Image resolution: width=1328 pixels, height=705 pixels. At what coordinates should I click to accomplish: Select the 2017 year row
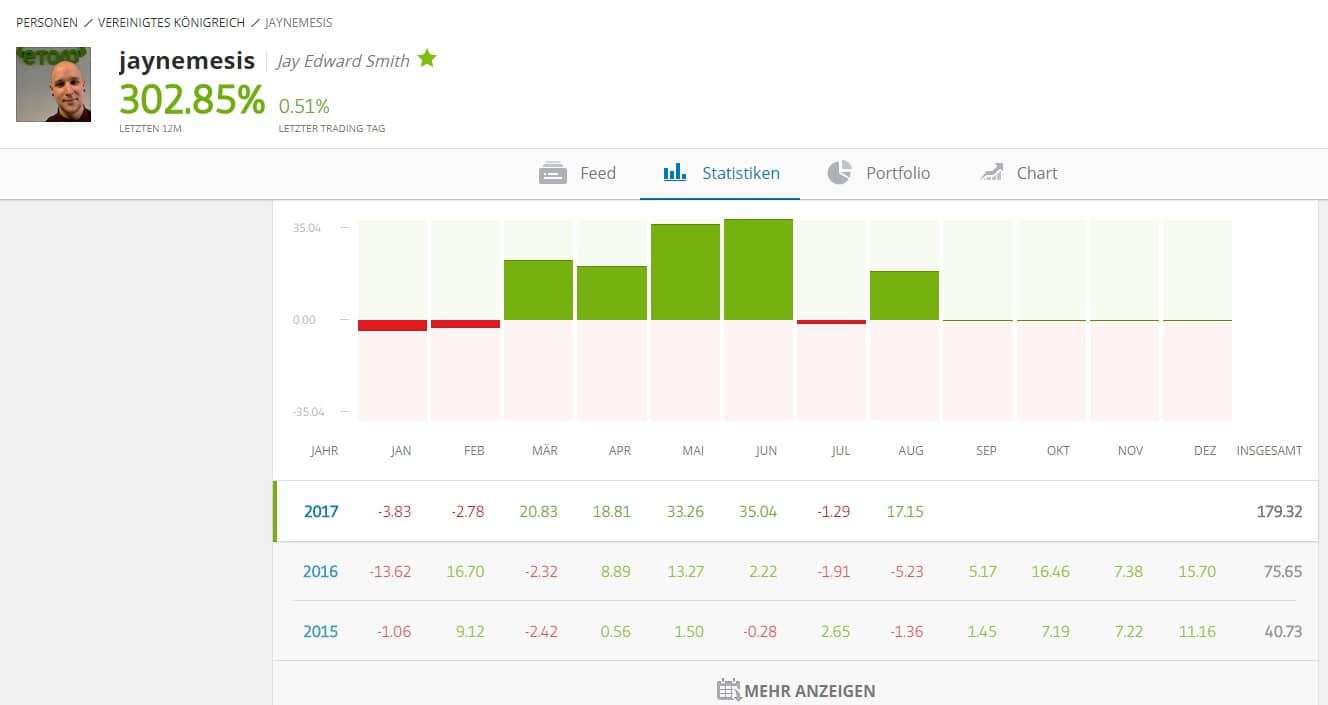point(321,512)
